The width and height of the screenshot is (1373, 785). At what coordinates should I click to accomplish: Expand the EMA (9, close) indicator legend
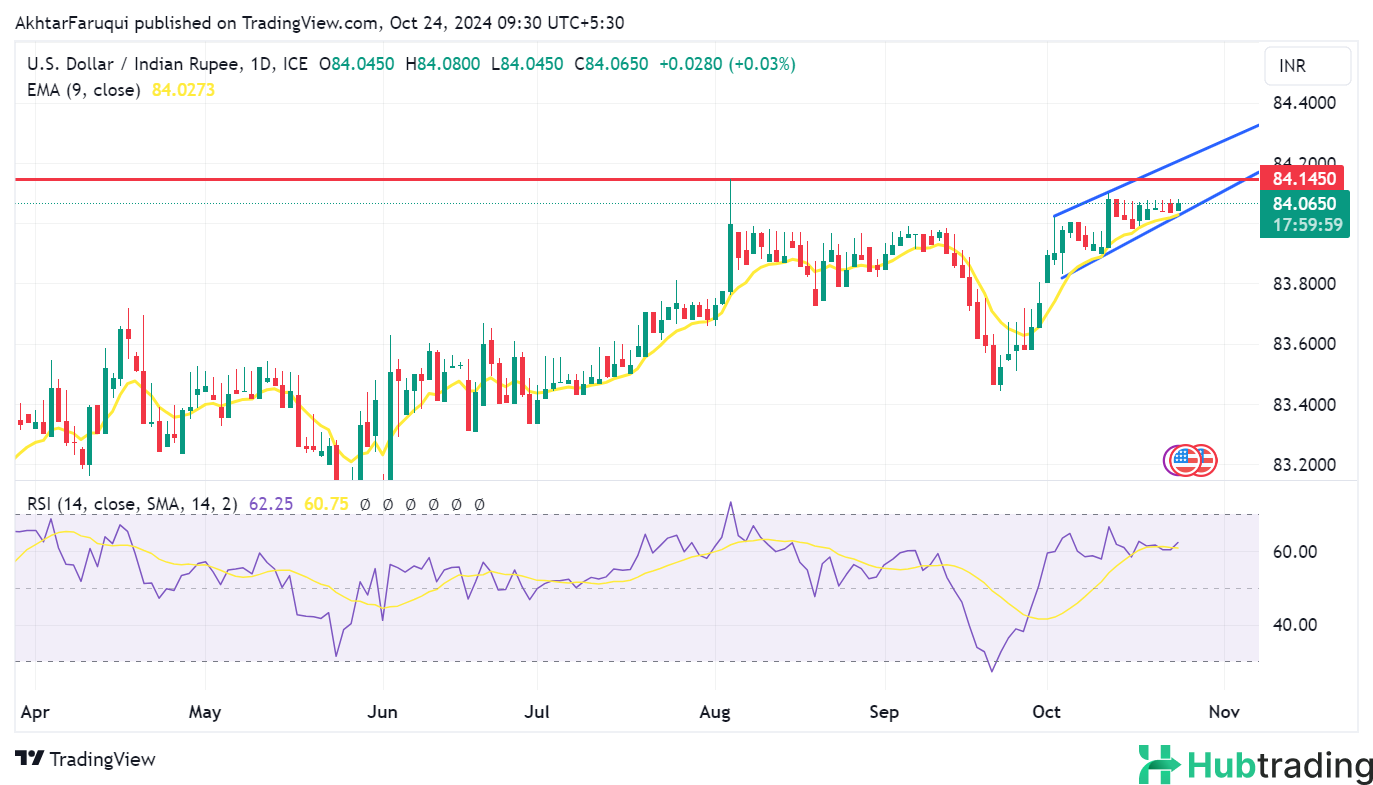tap(83, 90)
